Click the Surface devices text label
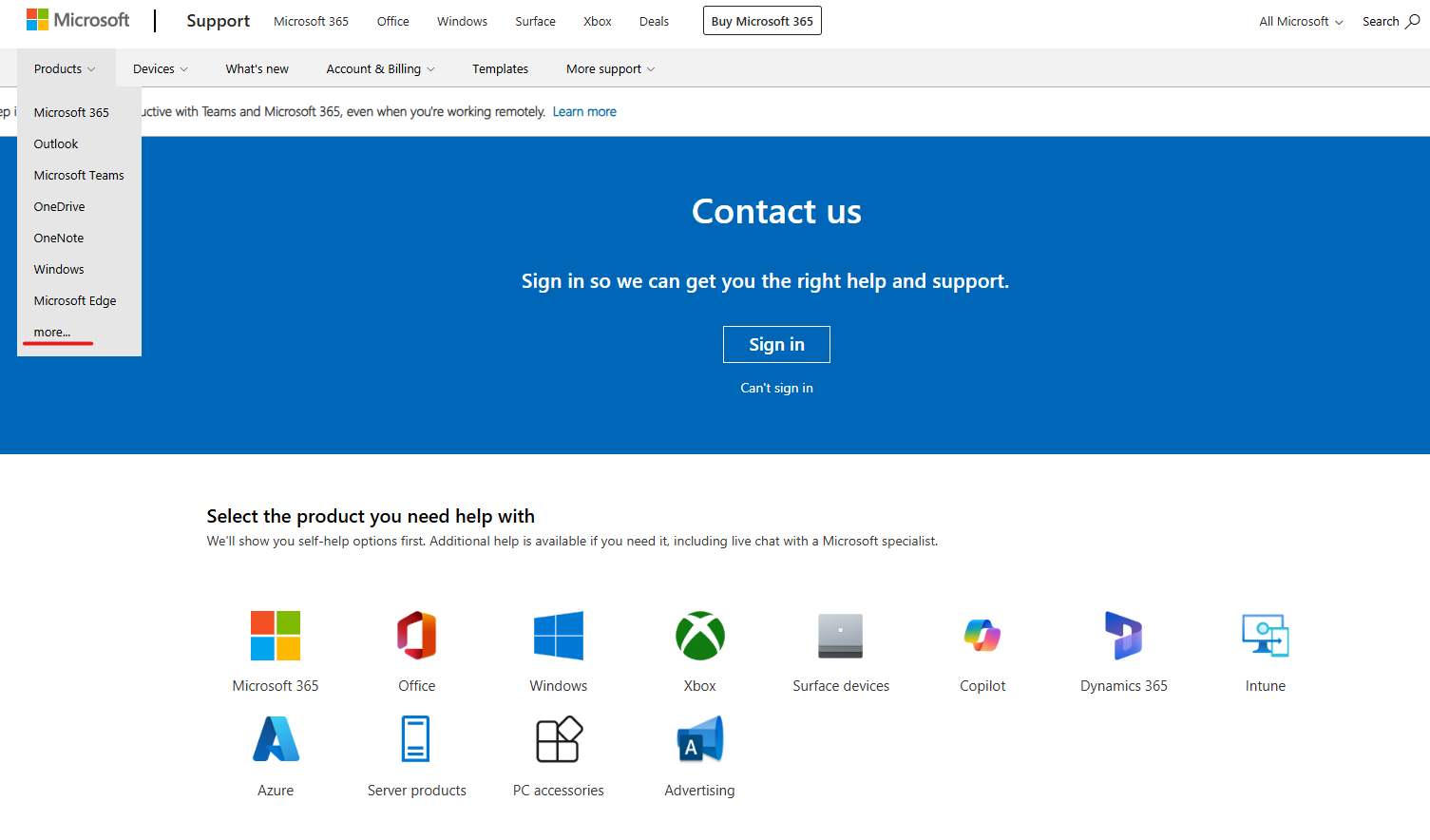Viewport: 1430px width, 840px height. [841, 686]
